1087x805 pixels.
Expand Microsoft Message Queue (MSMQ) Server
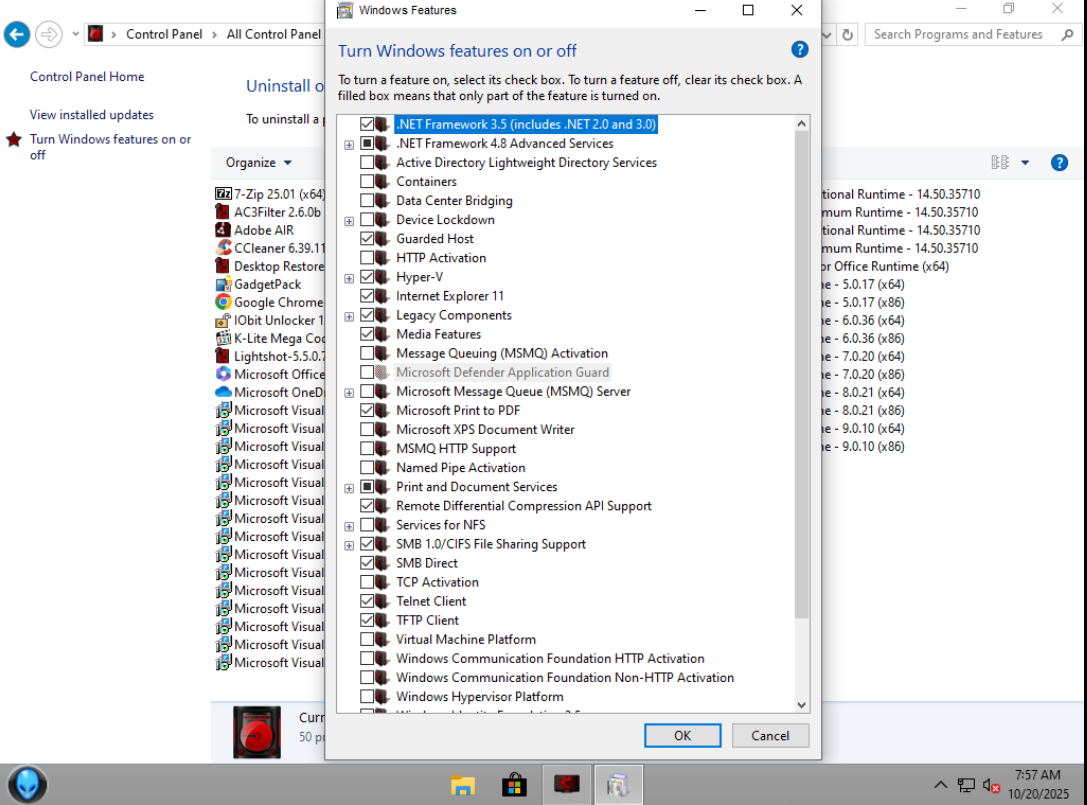pos(349,392)
